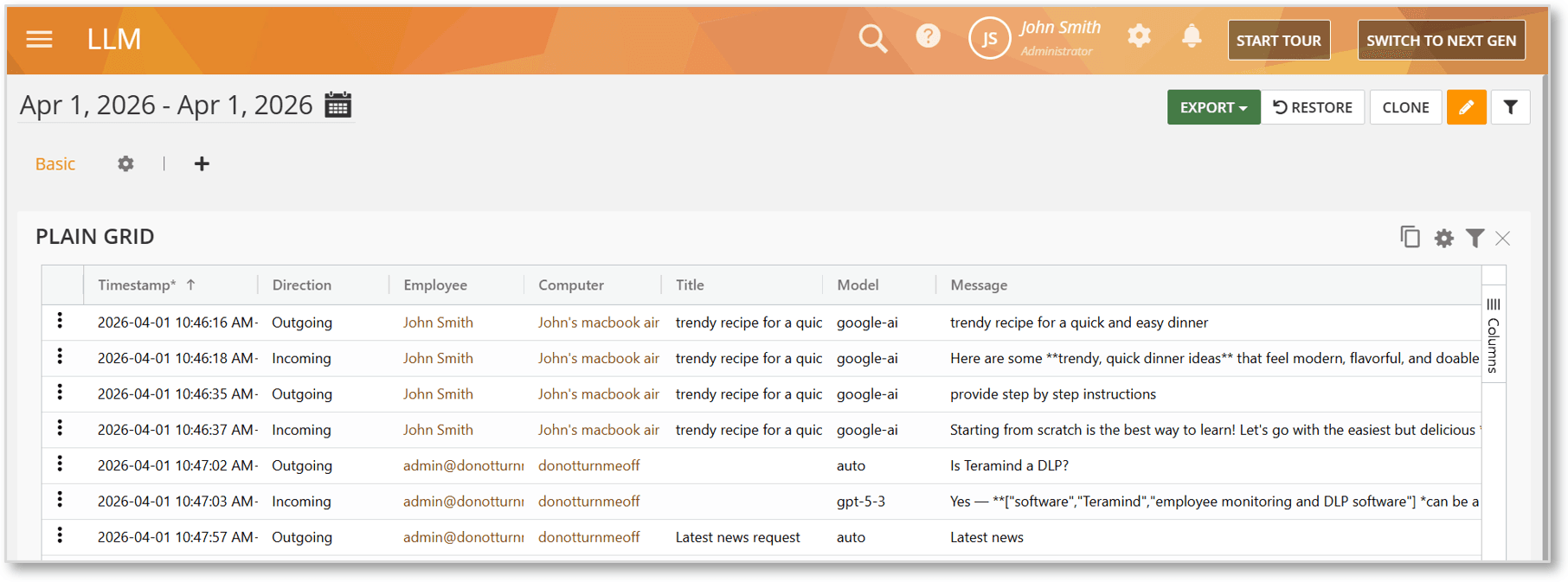This screenshot has width=1568, height=582.
Task: Copy the Plain Grid widget
Action: click(x=1410, y=238)
